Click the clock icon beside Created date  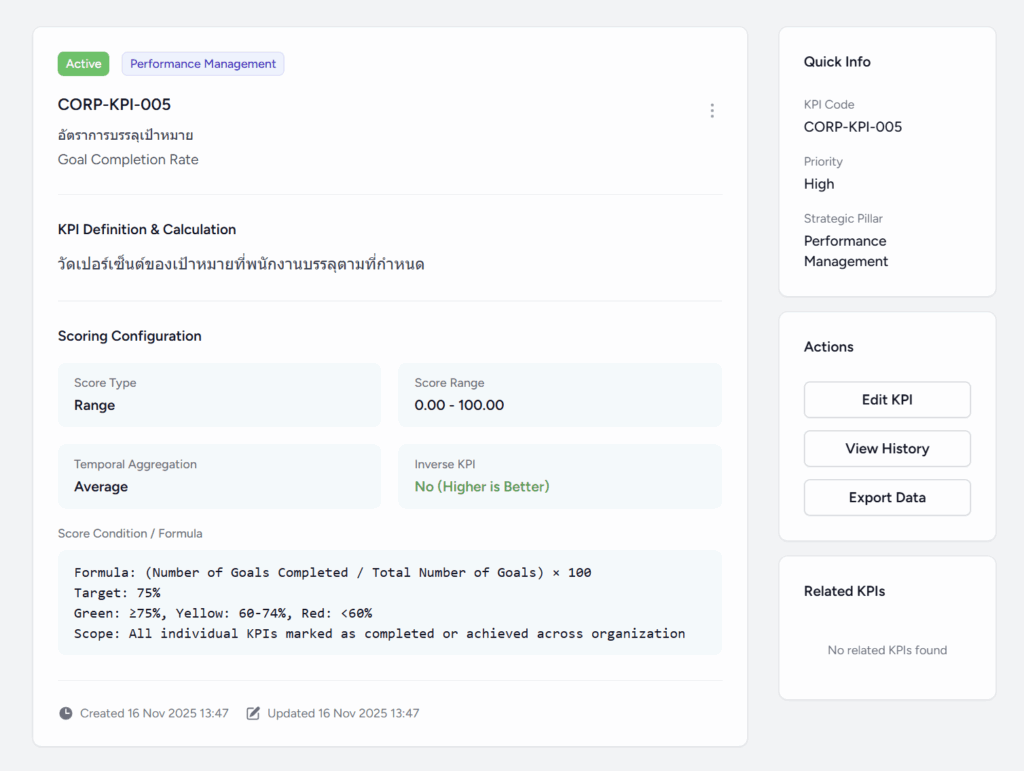click(66, 714)
